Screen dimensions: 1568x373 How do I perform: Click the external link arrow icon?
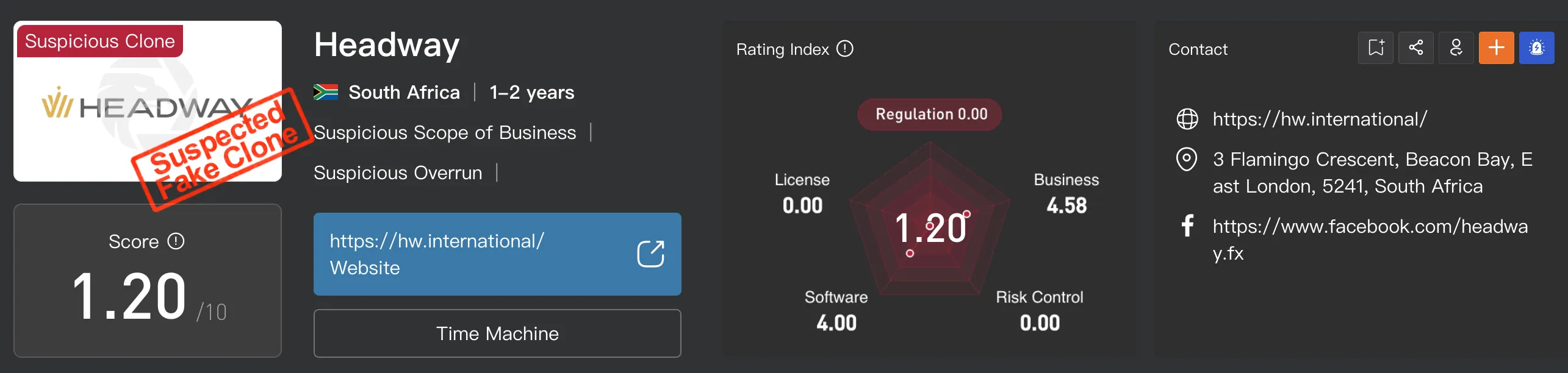coord(650,254)
